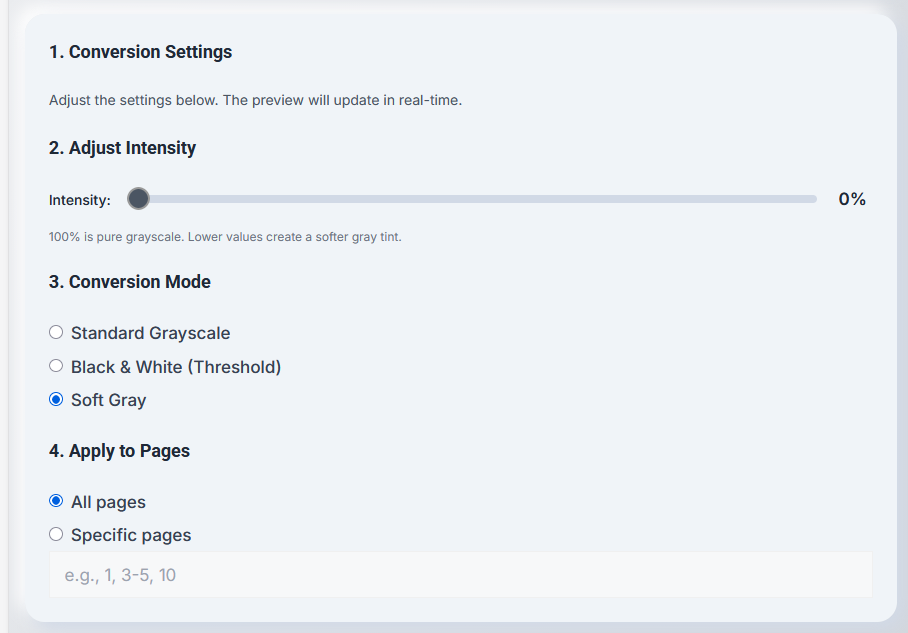Click the "2. Adjust Intensity" heading
The height and width of the screenshot is (633, 908).
(122, 148)
